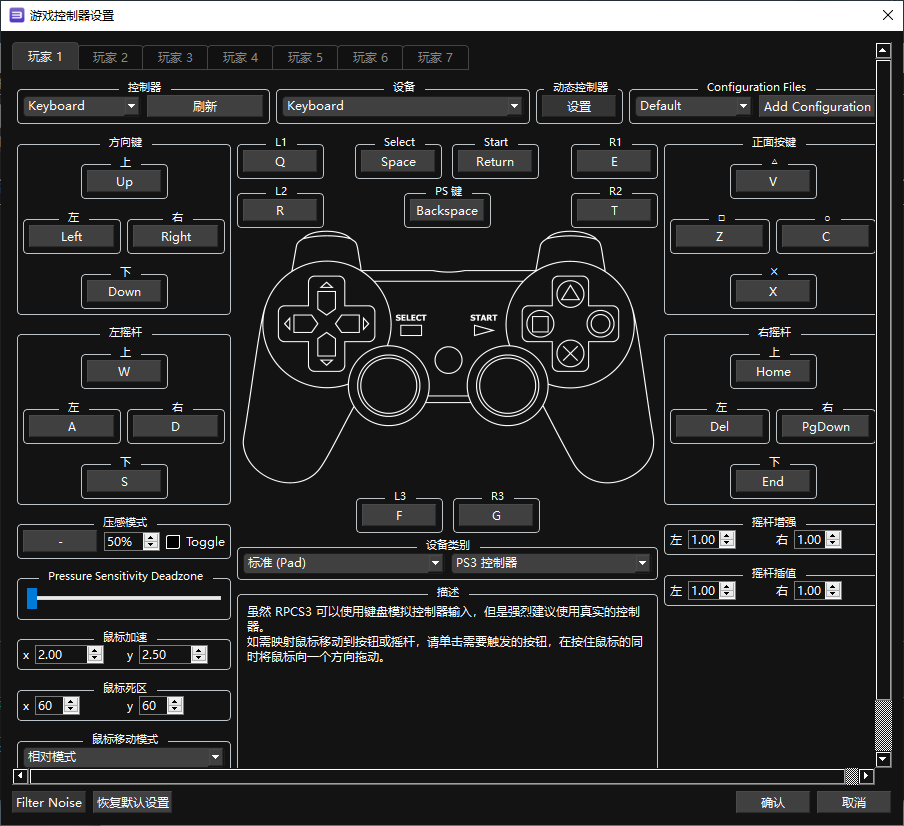904x826 pixels.
Task: Change the Start binding Return
Action: 495,162
